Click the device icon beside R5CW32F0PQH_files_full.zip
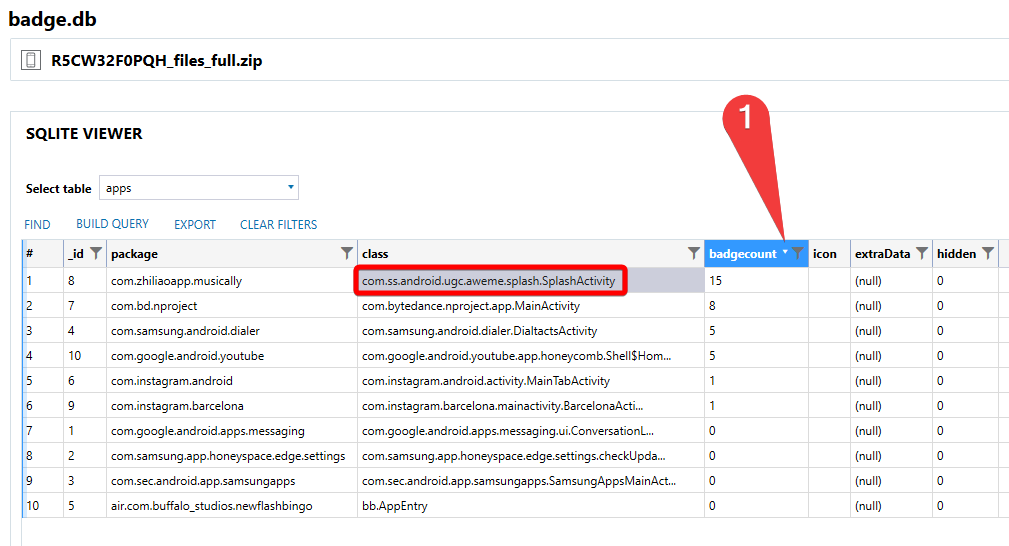Viewport: 1009px width, 546px height. point(31,61)
